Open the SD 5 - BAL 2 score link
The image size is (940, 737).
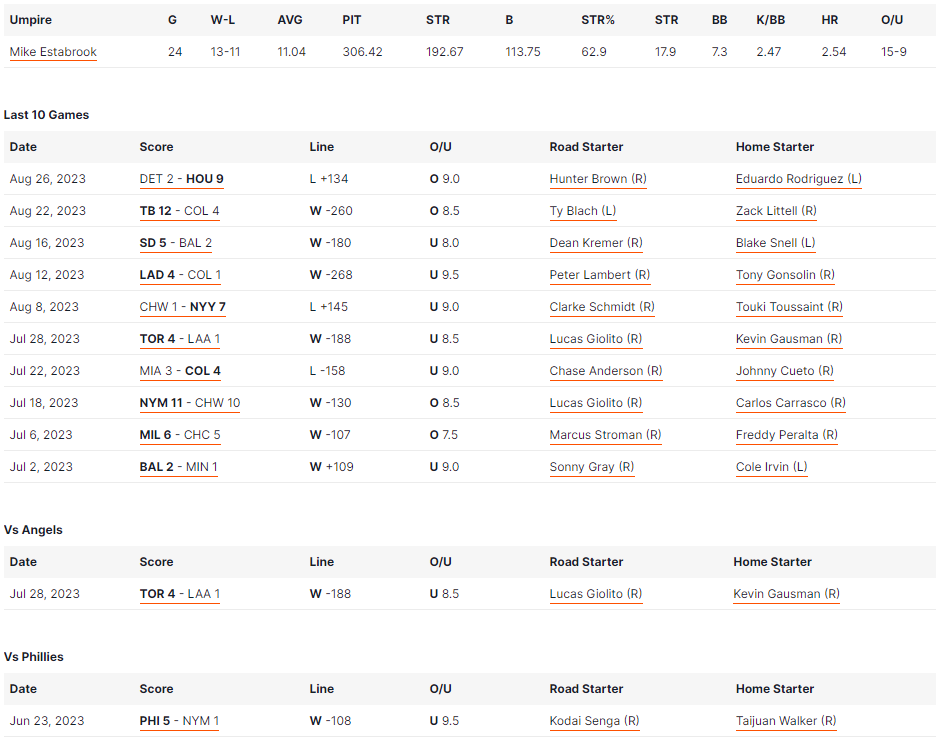click(176, 243)
